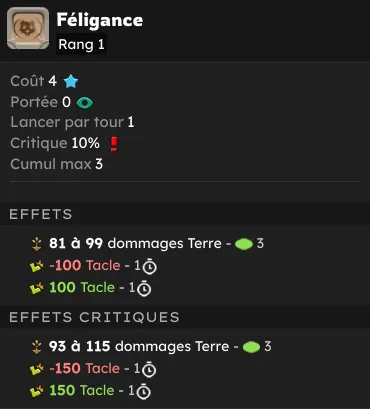Click the clock icon after -150 Tacle

tap(149, 369)
